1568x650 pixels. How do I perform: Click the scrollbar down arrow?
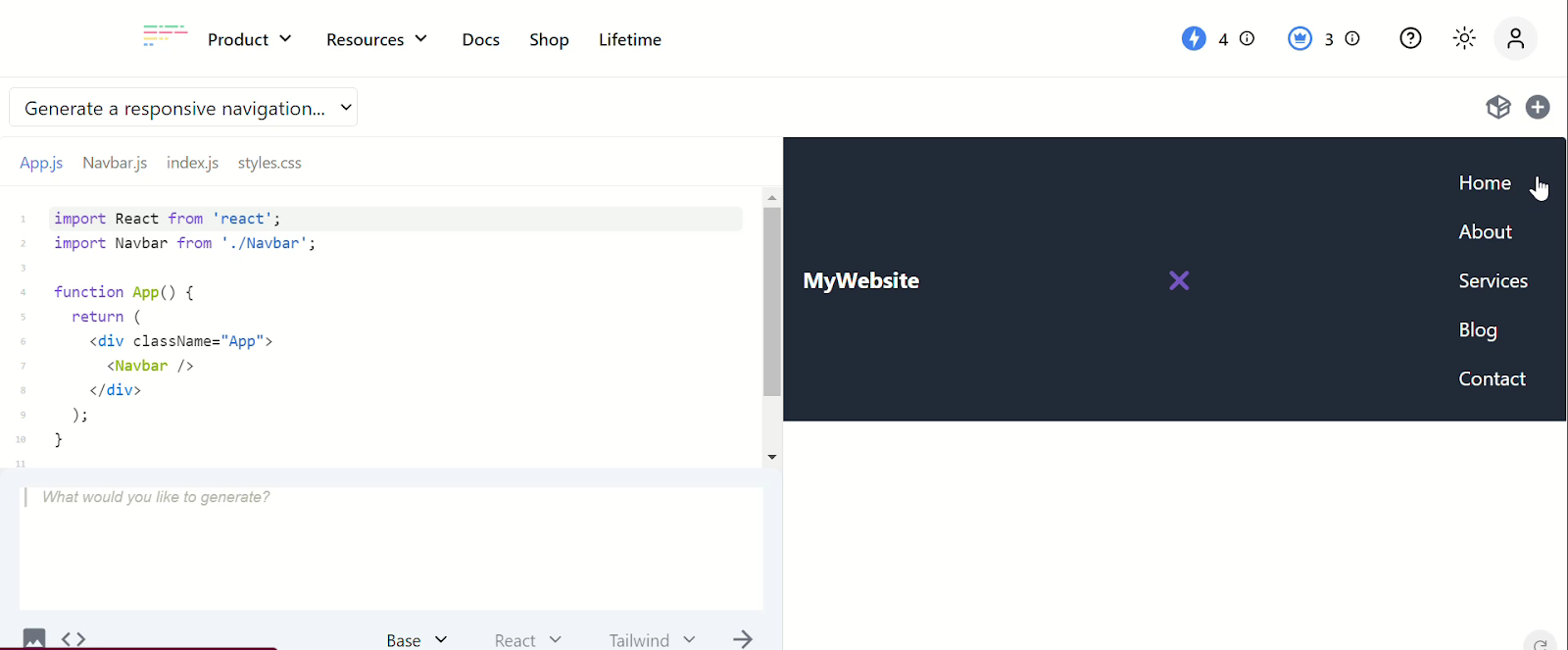pyautogui.click(x=772, y=457)
